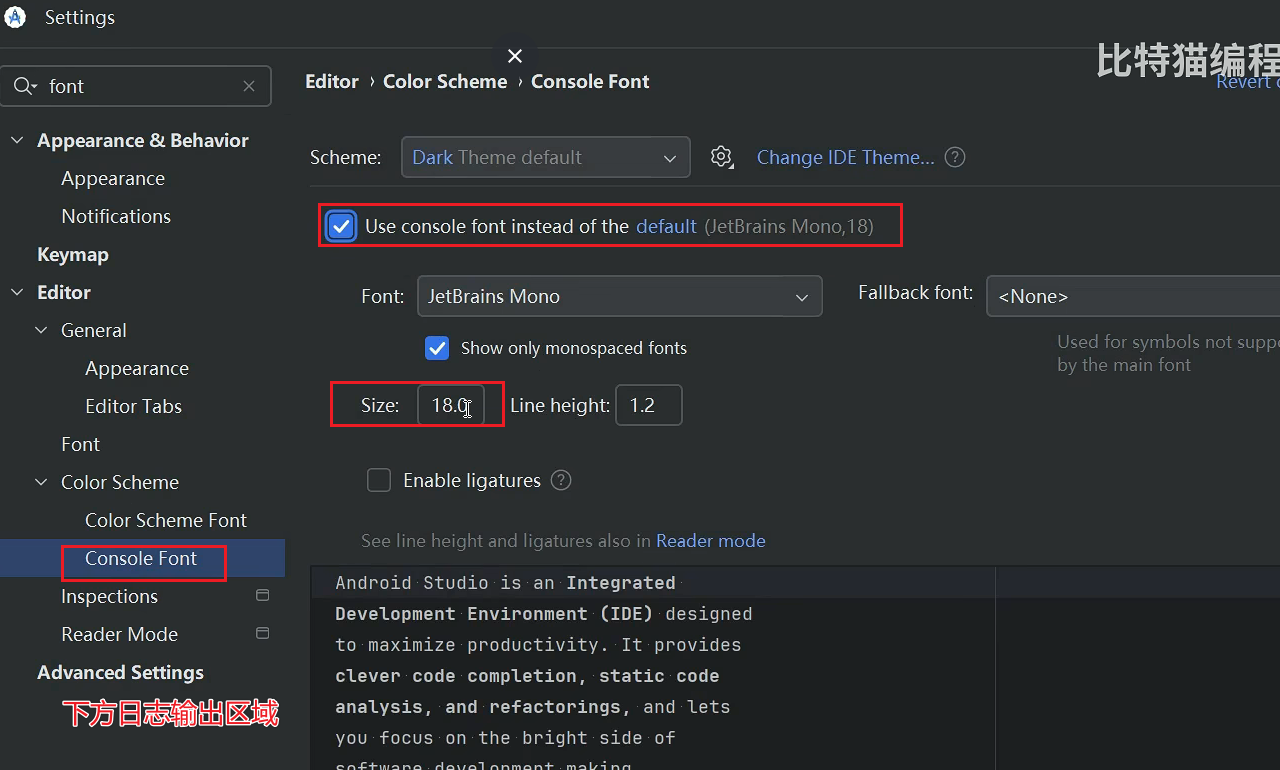Click help icon next to Enable ligatures
The width and height of the screenshot is (1280, 770).
561,480
